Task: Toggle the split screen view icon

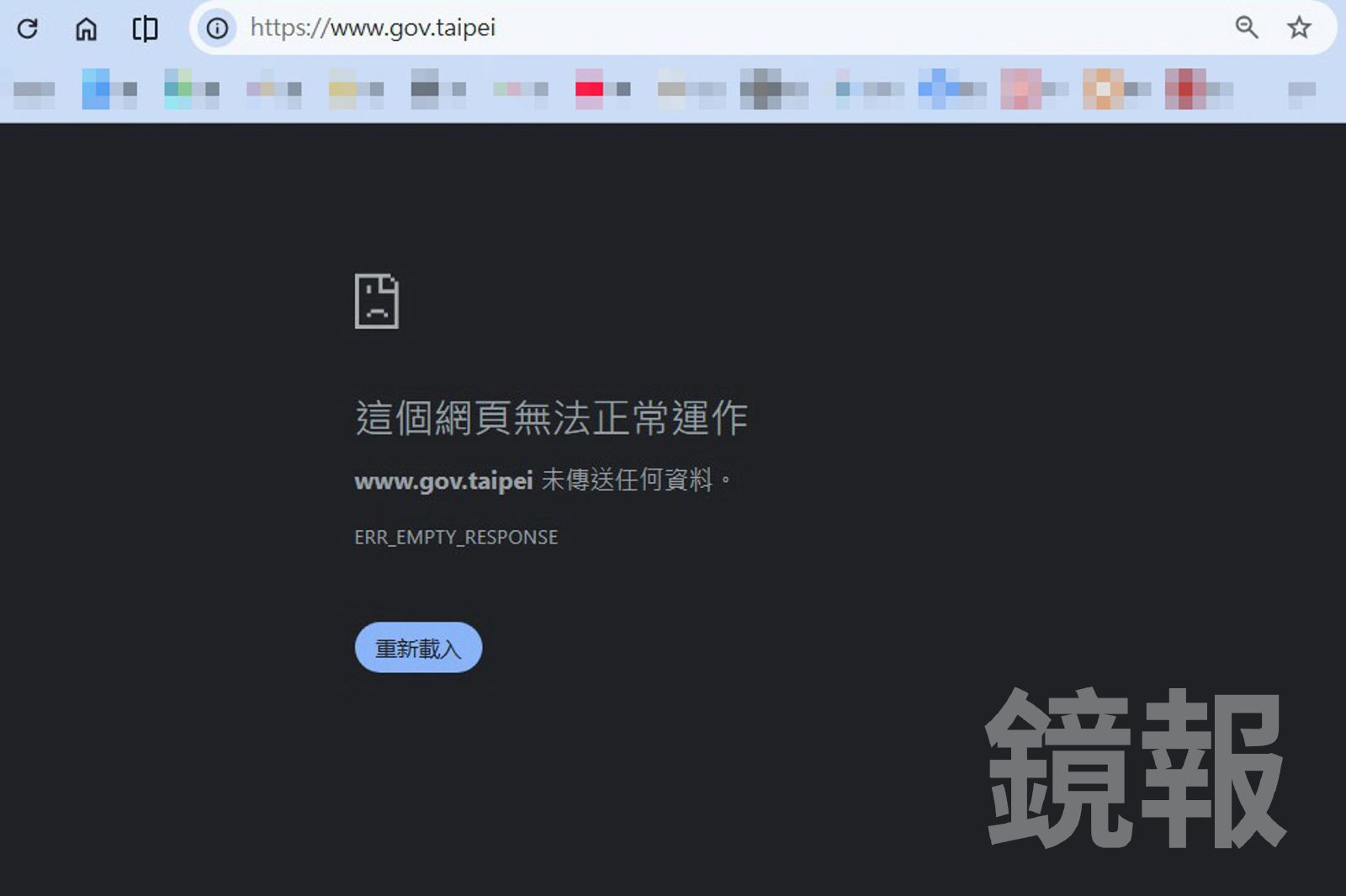Action: 145,29
